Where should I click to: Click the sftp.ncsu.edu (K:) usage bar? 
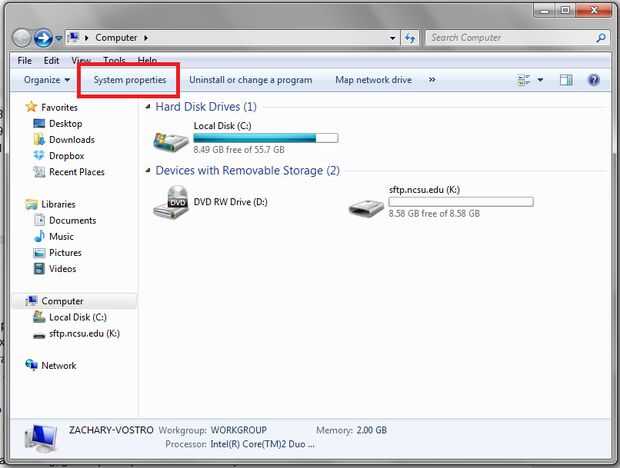point(461,202)
